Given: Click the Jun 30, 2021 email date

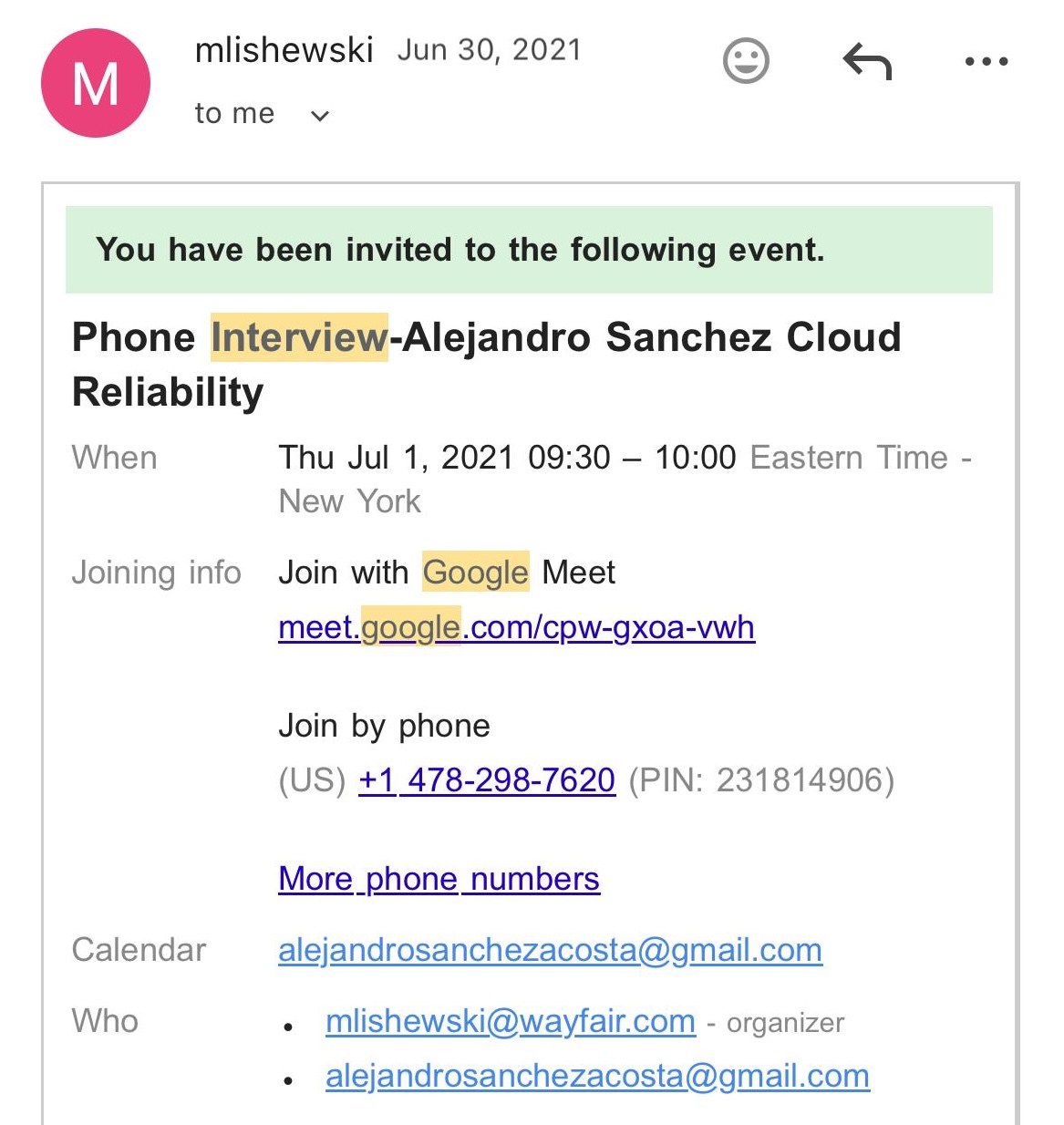Looking at the screenshot, I should (x=489, y=50).
